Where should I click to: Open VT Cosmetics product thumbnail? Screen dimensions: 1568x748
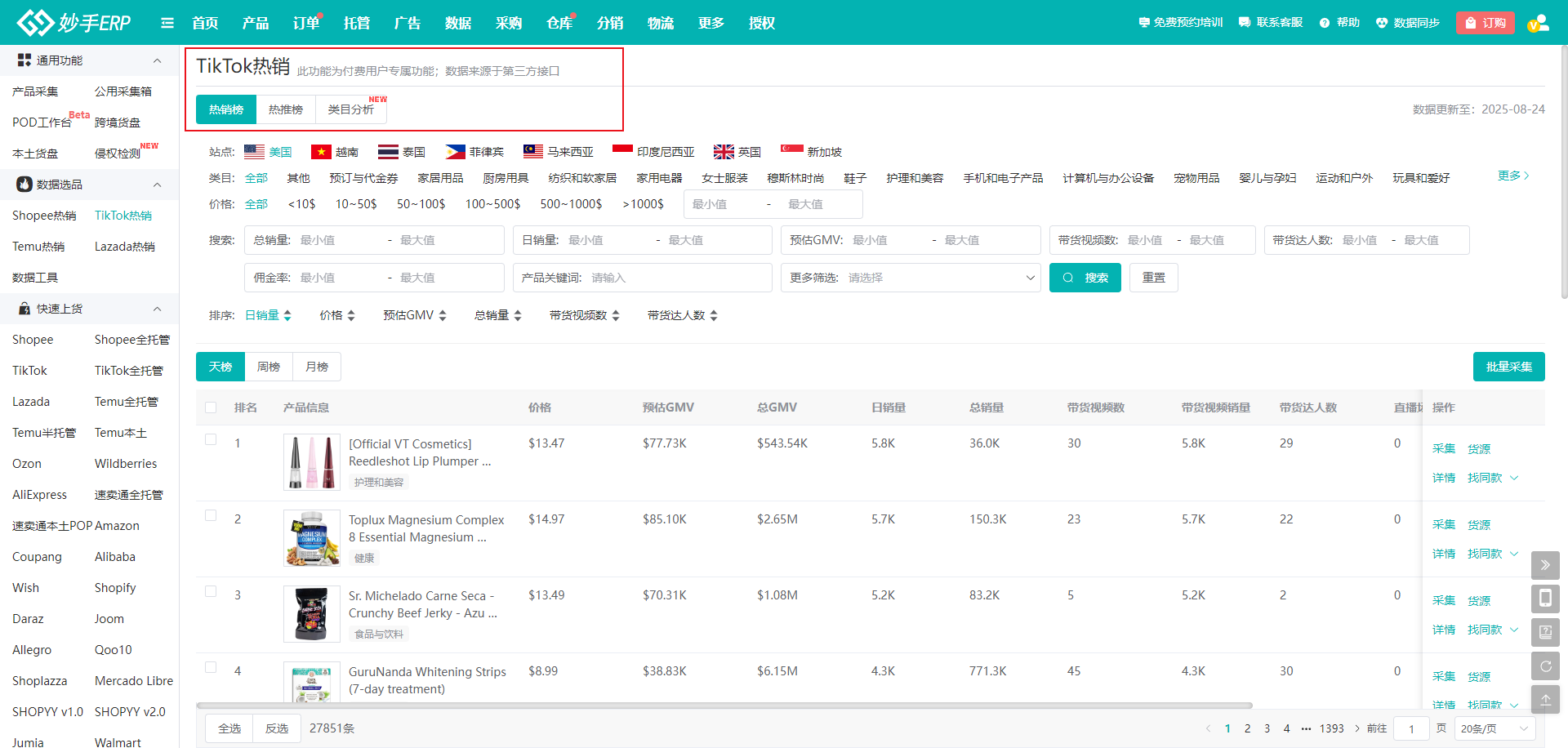point(312,462)
